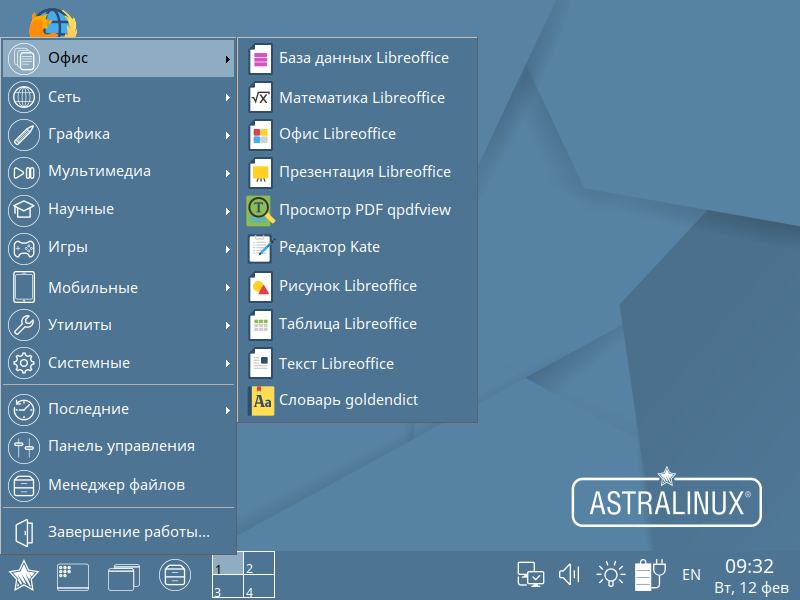Viewport: 800px width, 600px height.
Task: Click the Игры gamepad icon
Action: pos(23,248)
